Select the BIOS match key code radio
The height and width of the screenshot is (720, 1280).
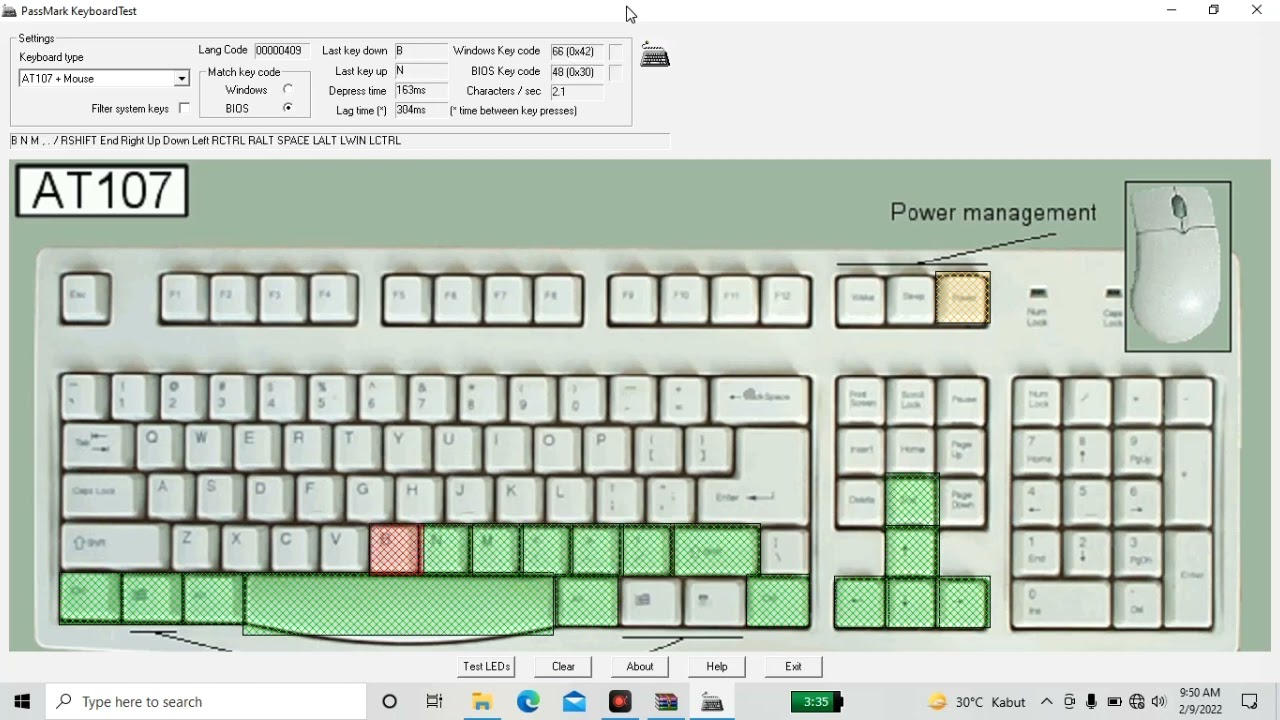[288, 108]
